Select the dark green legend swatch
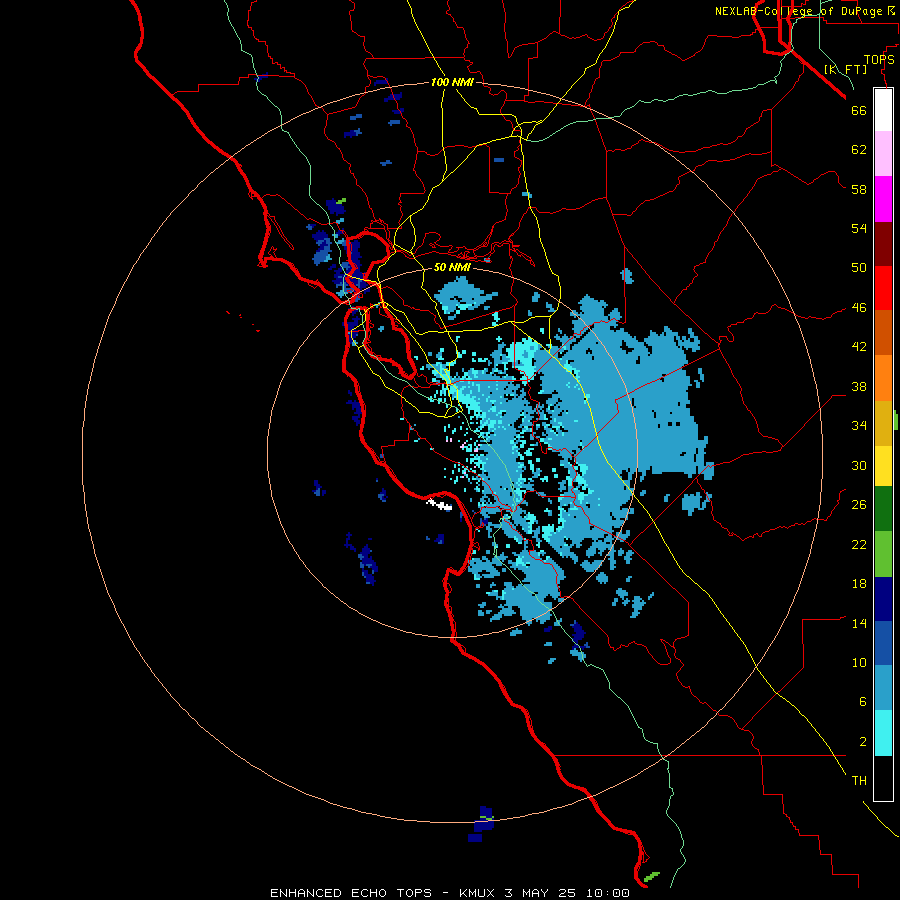 [883, 509]
